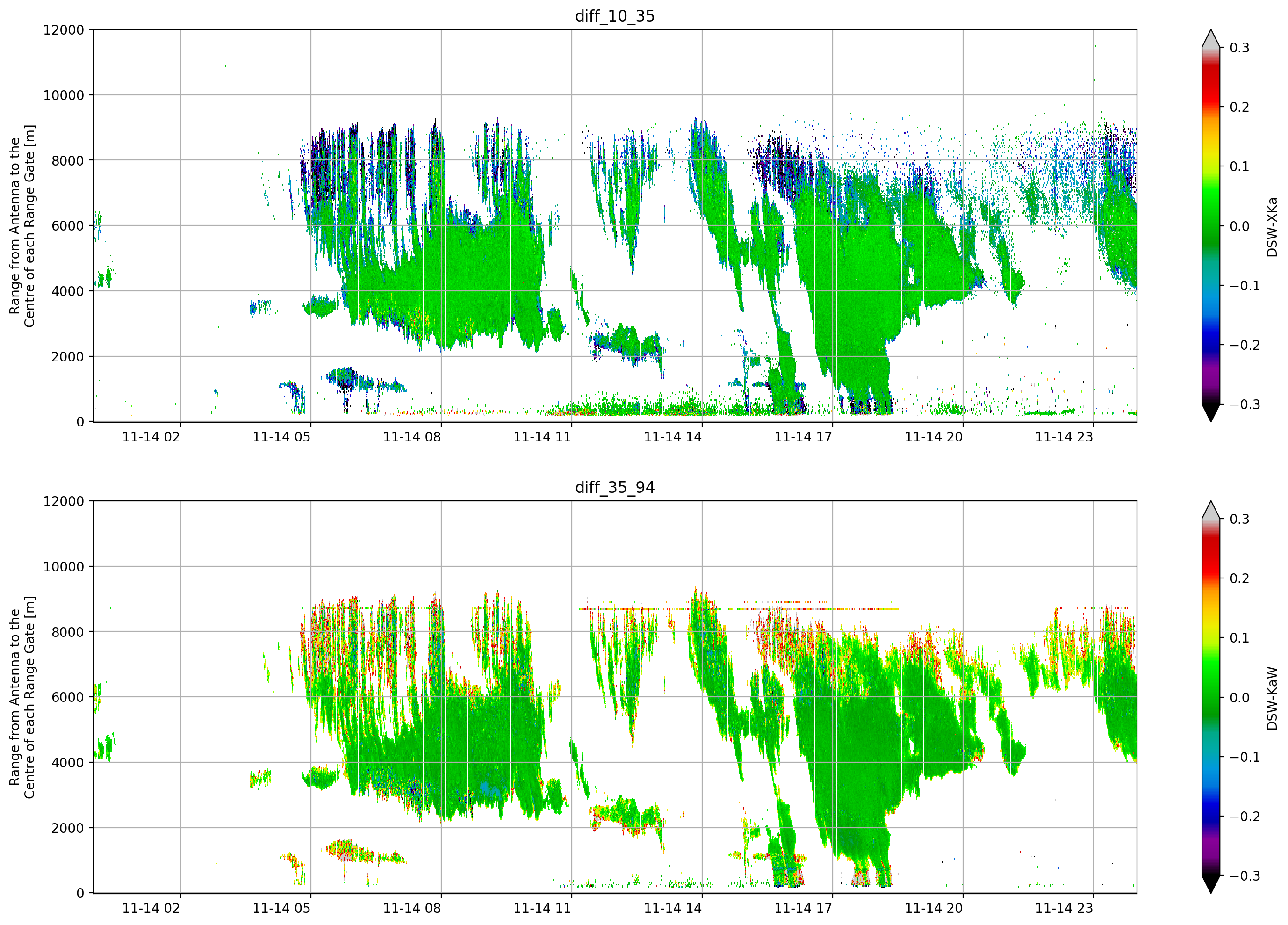Click the '11-14 17' x-tick under diff_10_35

pos(804,437)
